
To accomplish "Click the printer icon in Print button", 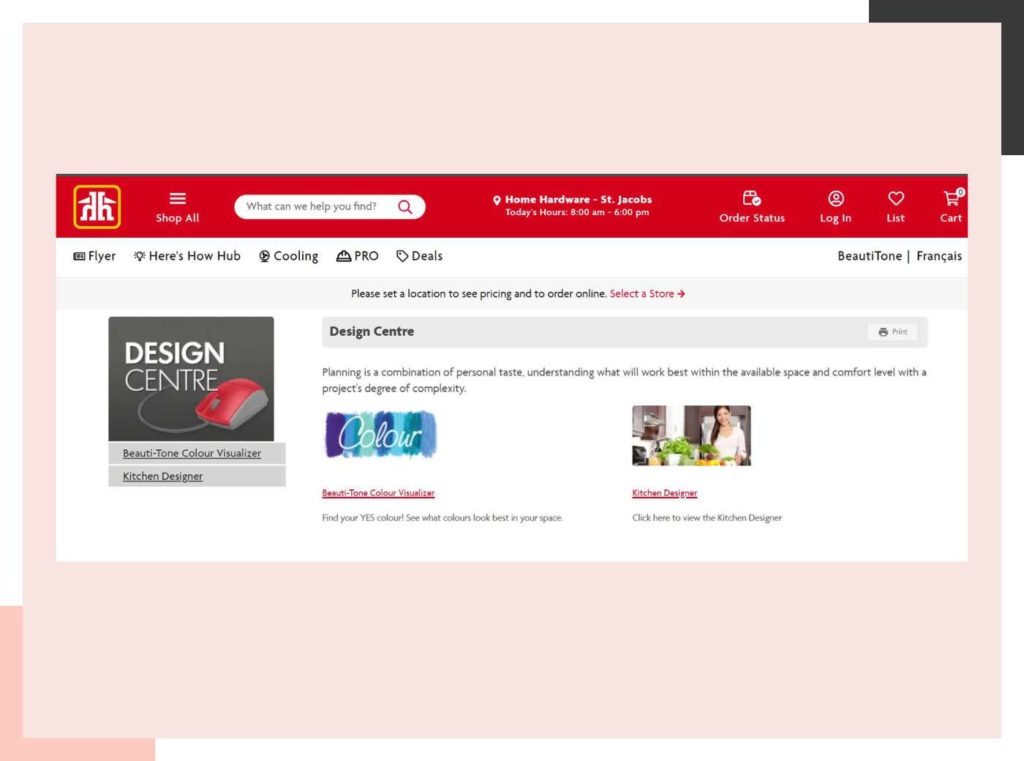I will [x=883, y=332].
